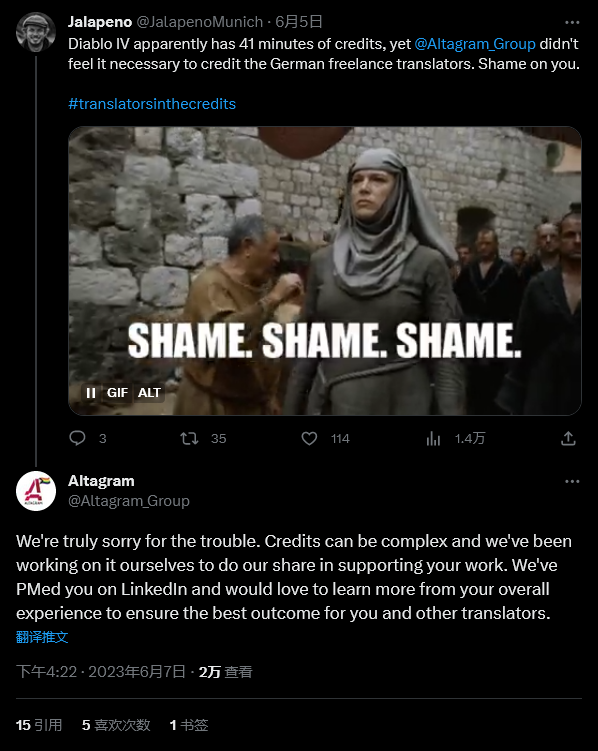Open the more options menu on Altagram's reply
The image size is (598, 751).
pyautogui.click(x=572, y=481)
